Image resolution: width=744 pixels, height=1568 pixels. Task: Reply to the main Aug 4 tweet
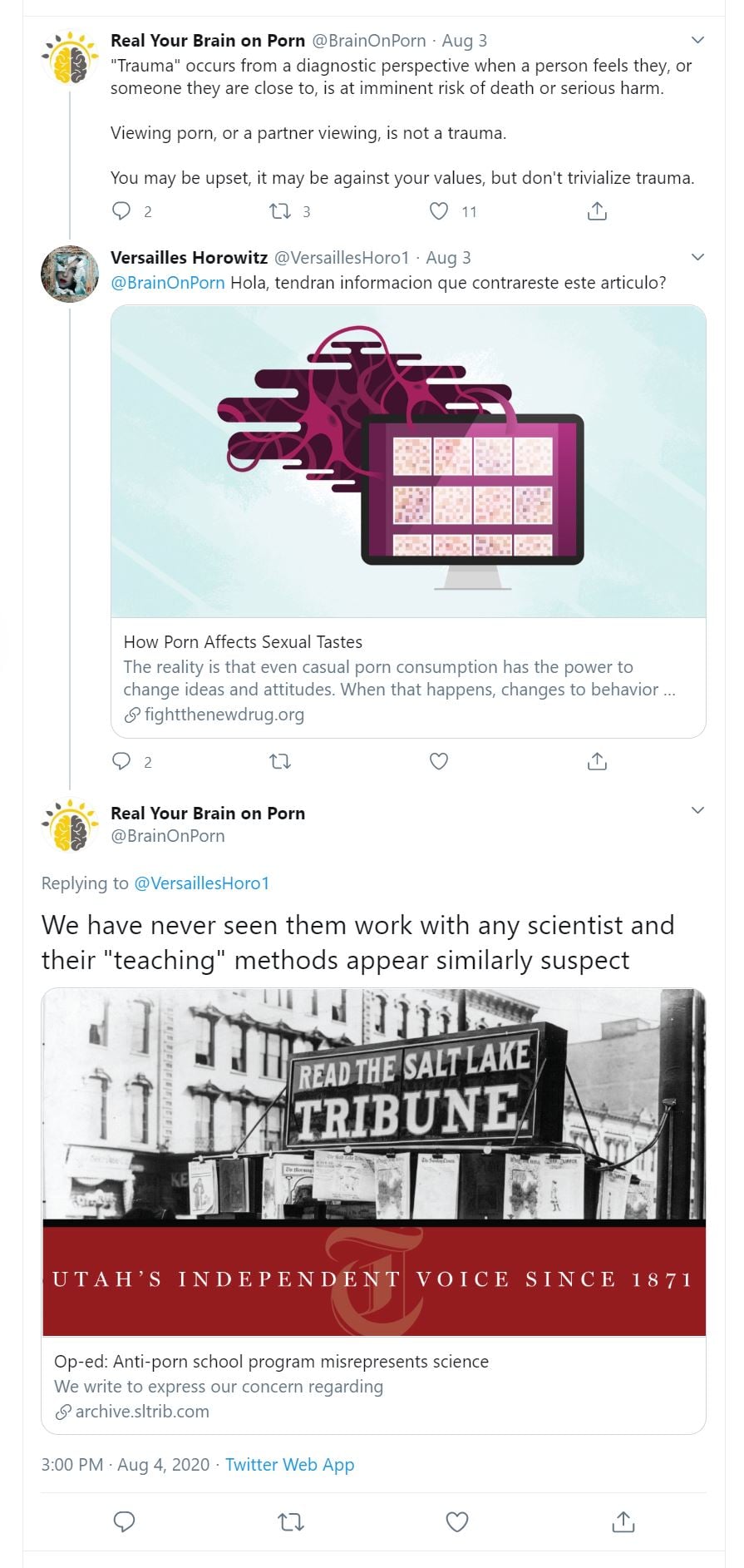(124, 1522)
